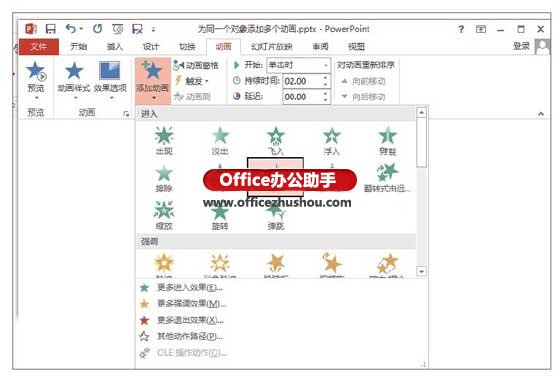Click the Save icon in quick access toolbar
The height and width of the screenshot is (379, 560).
[x=51, y=29]
